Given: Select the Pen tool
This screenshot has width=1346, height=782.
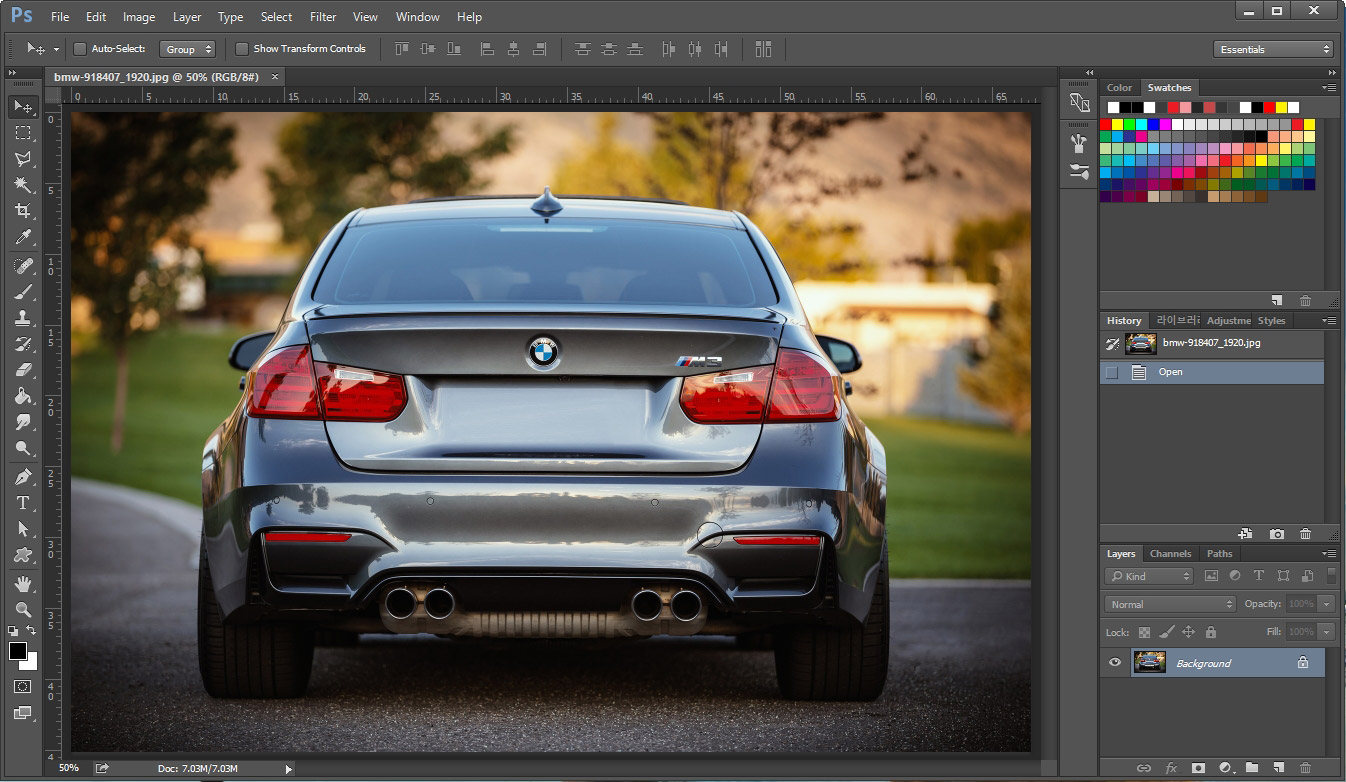Looking at the screenshot, I should (x=23, y=477).
